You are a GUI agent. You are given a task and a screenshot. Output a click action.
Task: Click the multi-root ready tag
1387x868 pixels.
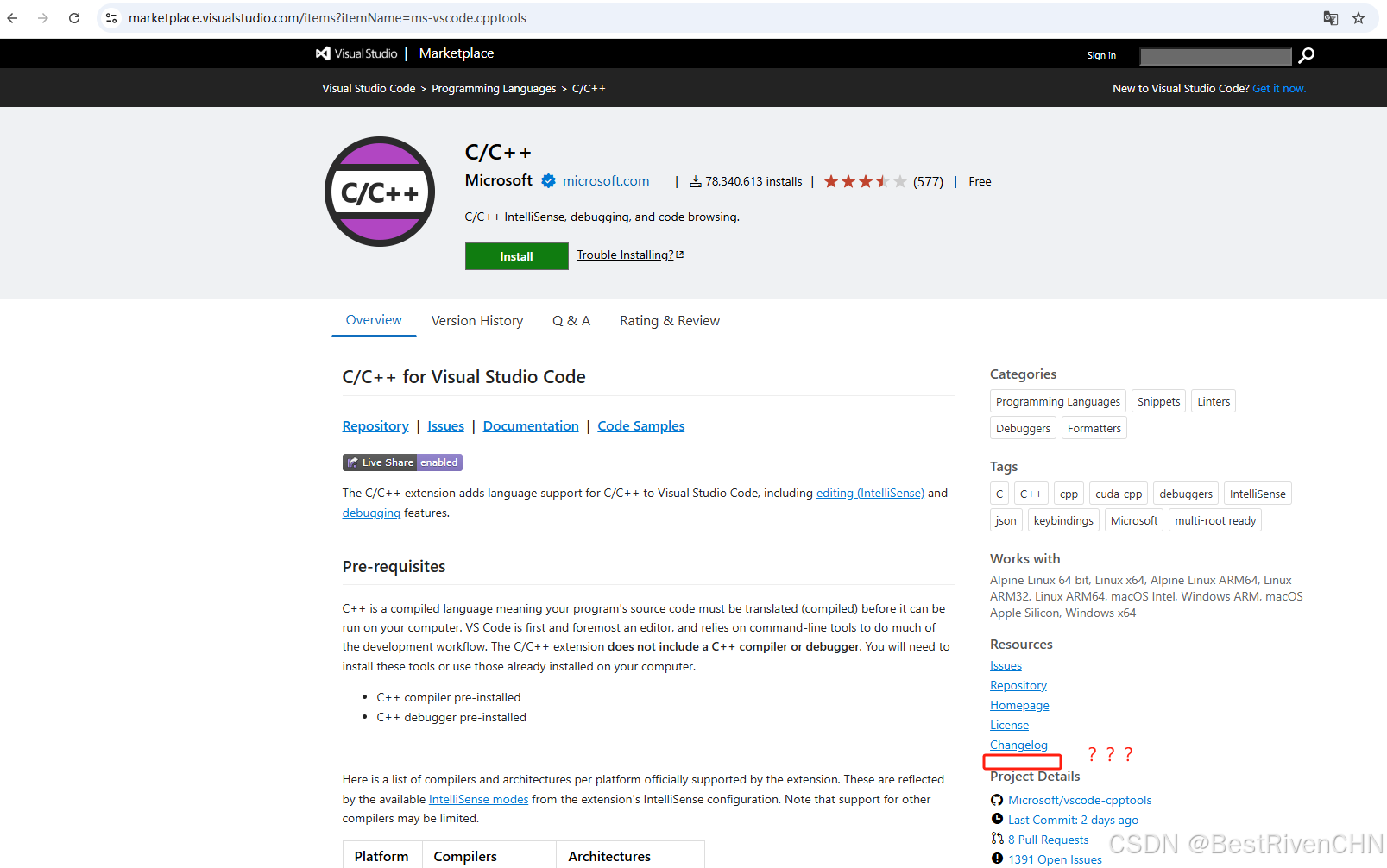pos(1215,520)
